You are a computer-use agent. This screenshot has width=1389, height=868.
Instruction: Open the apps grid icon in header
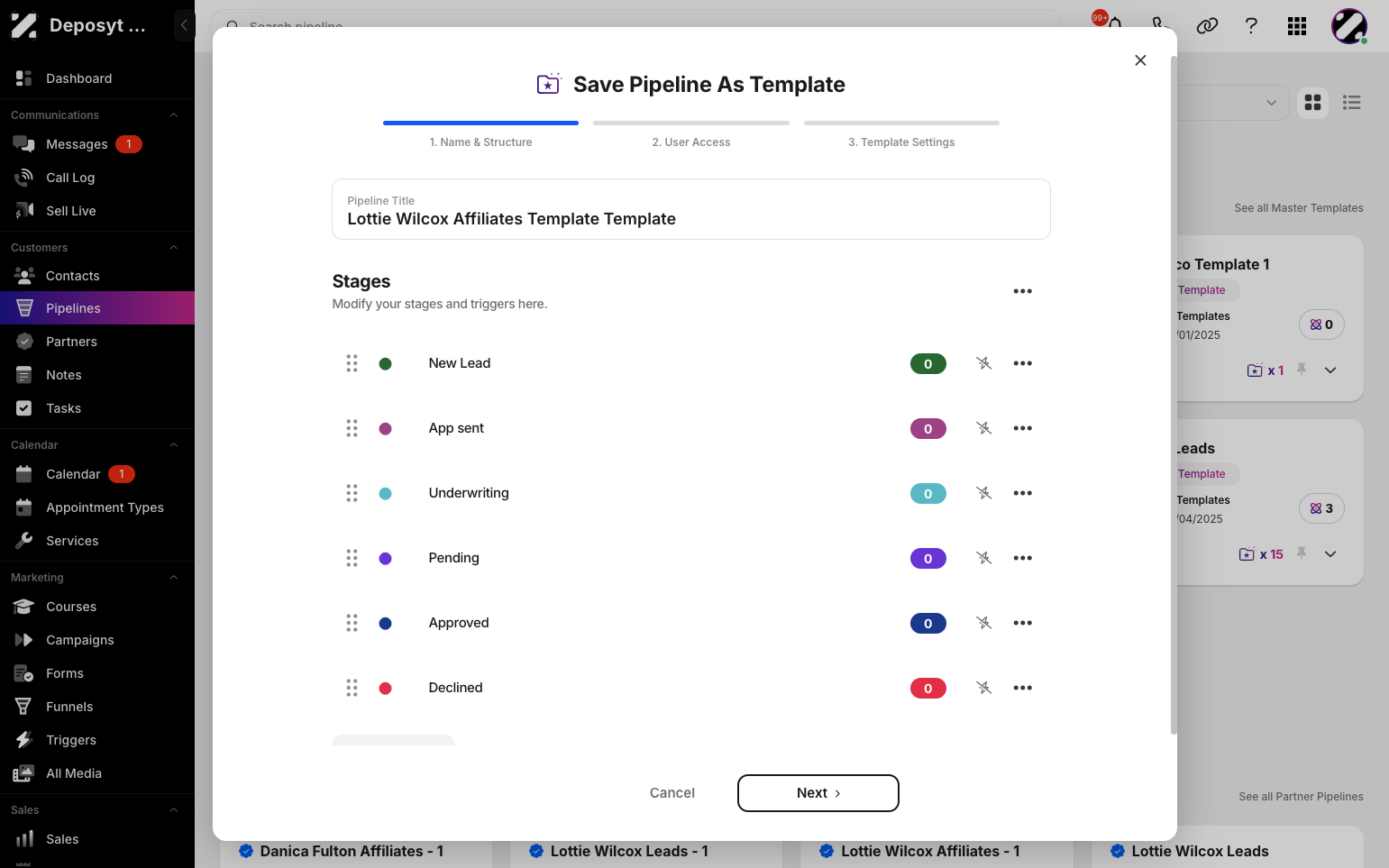coord(1297,26)
